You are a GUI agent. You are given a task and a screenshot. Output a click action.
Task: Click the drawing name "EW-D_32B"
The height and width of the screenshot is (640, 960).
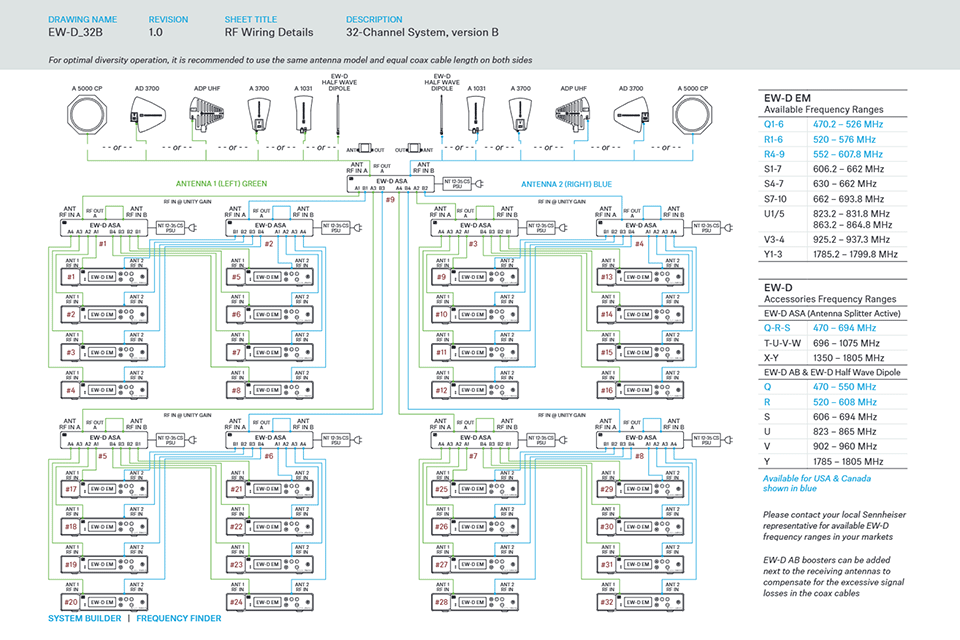pyautogui.click(x=75, y=32)
